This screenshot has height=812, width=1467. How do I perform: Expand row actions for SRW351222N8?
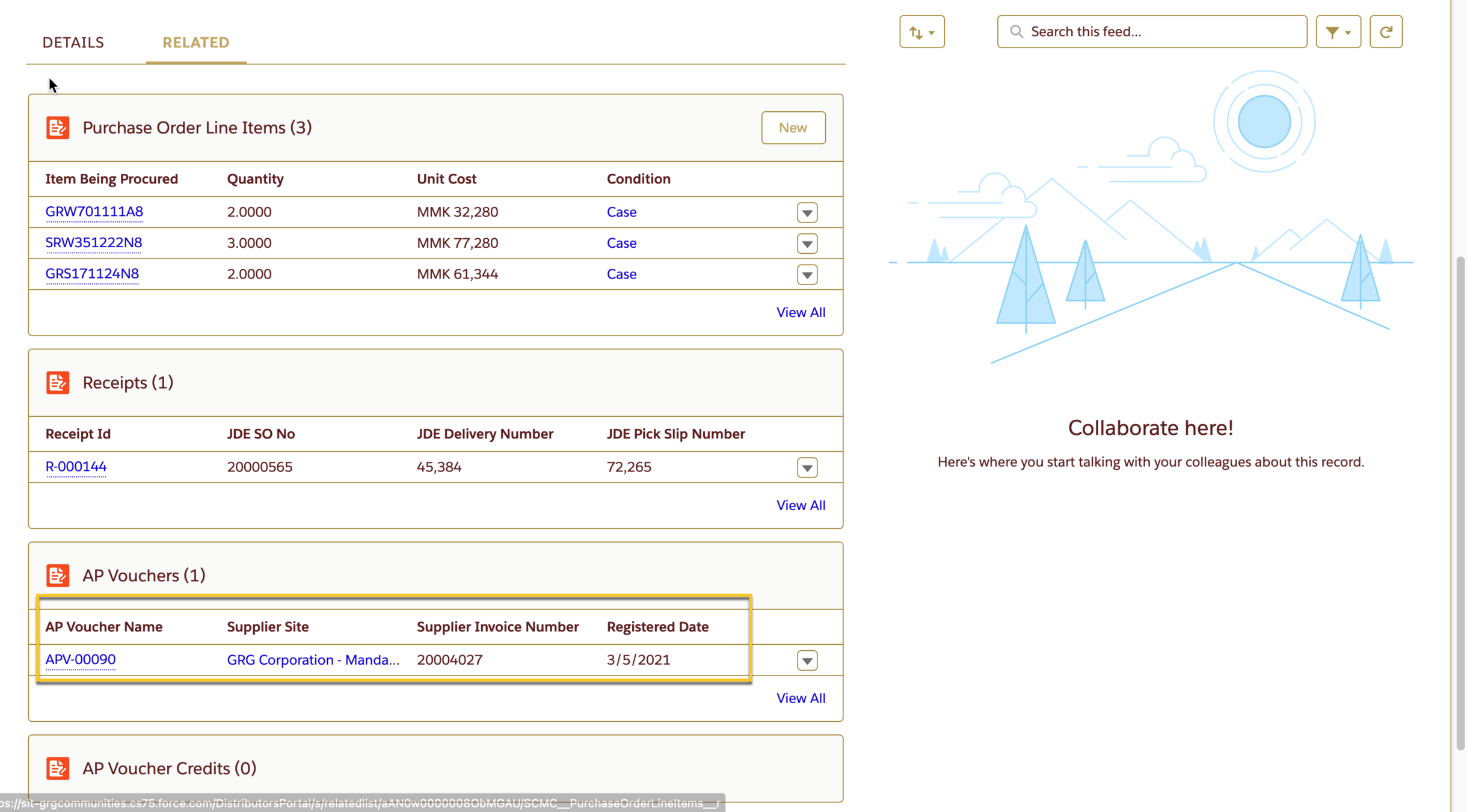click(x=807, y=244)
